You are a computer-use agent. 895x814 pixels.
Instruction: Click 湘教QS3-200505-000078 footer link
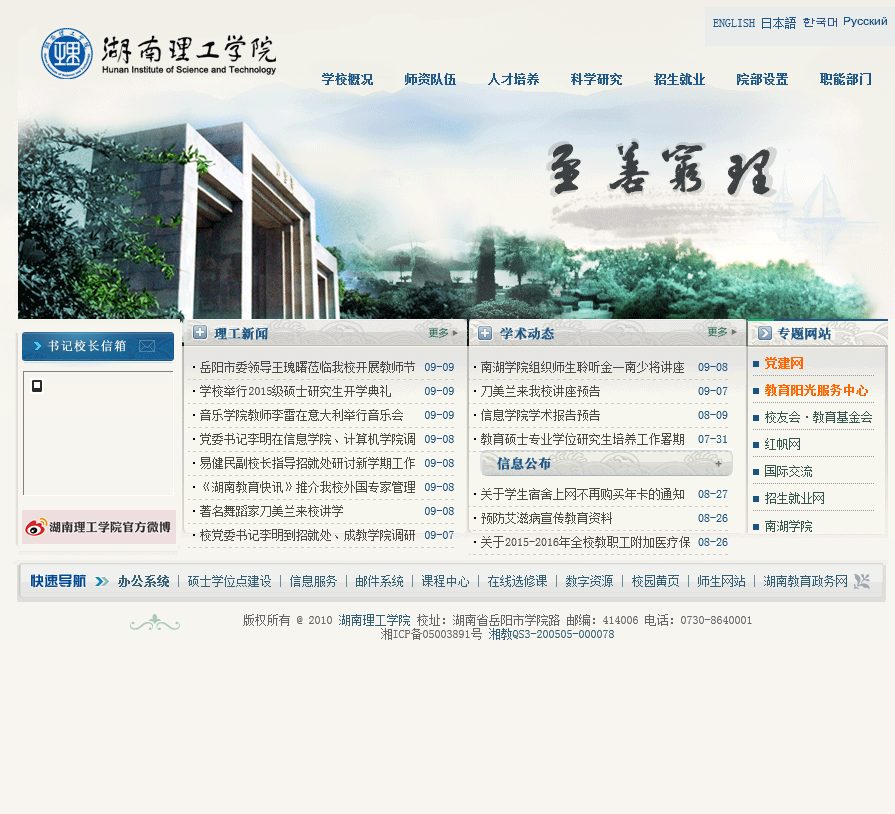(551, 634)
